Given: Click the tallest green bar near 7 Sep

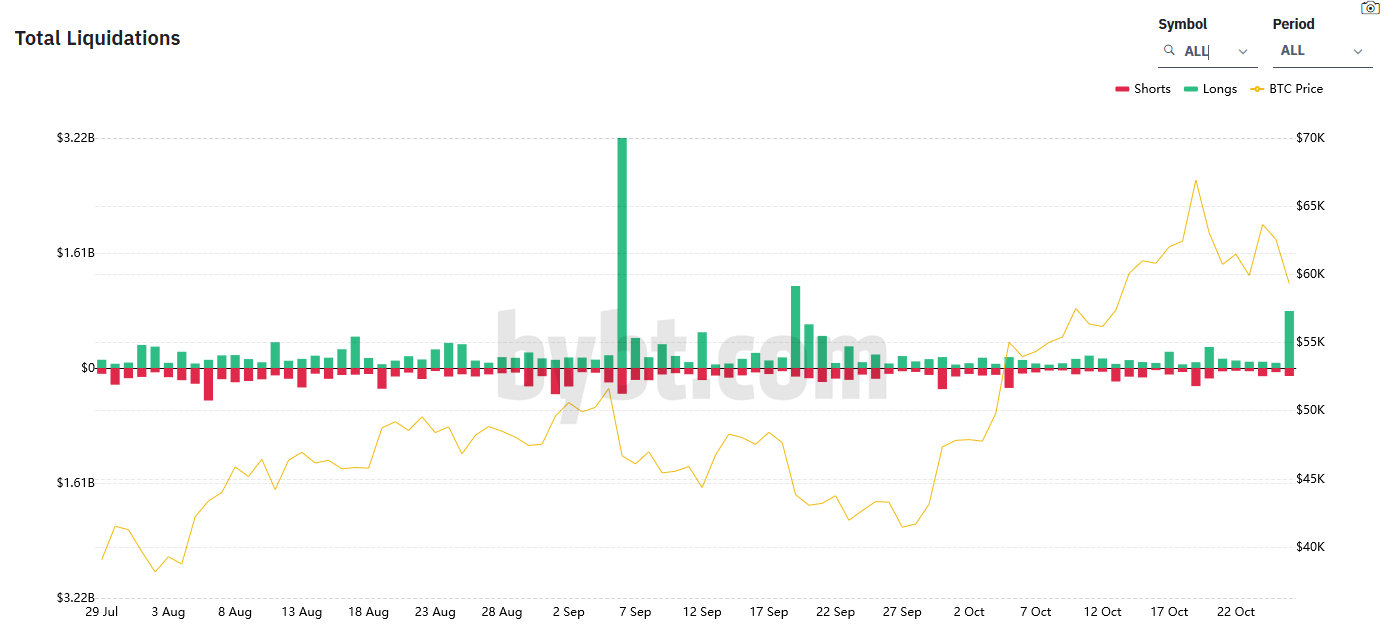Looking at the screenshot, I should point(622,250).
